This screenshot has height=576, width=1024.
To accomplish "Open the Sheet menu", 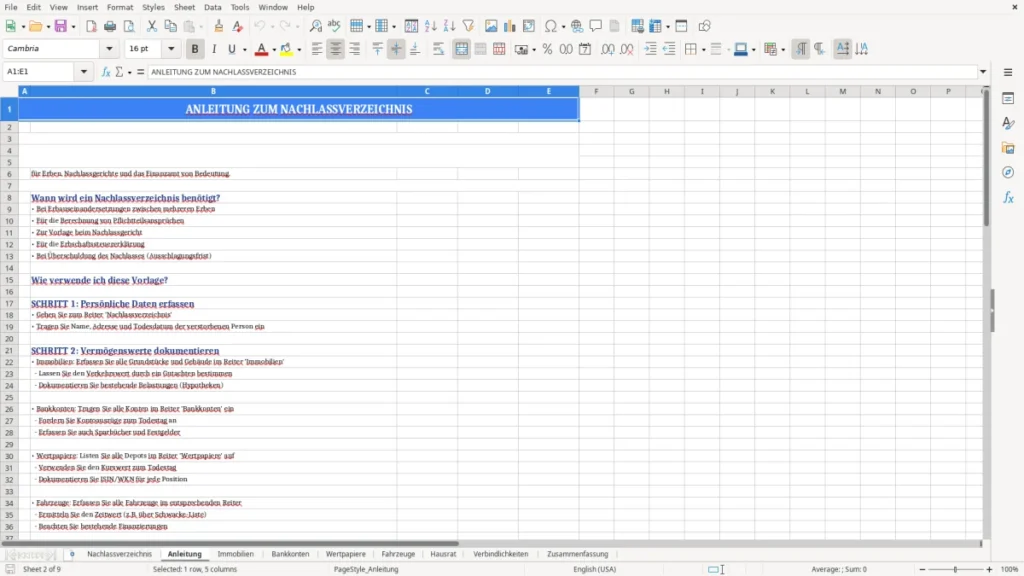I will pyautogui.click(x=184, y=7).
